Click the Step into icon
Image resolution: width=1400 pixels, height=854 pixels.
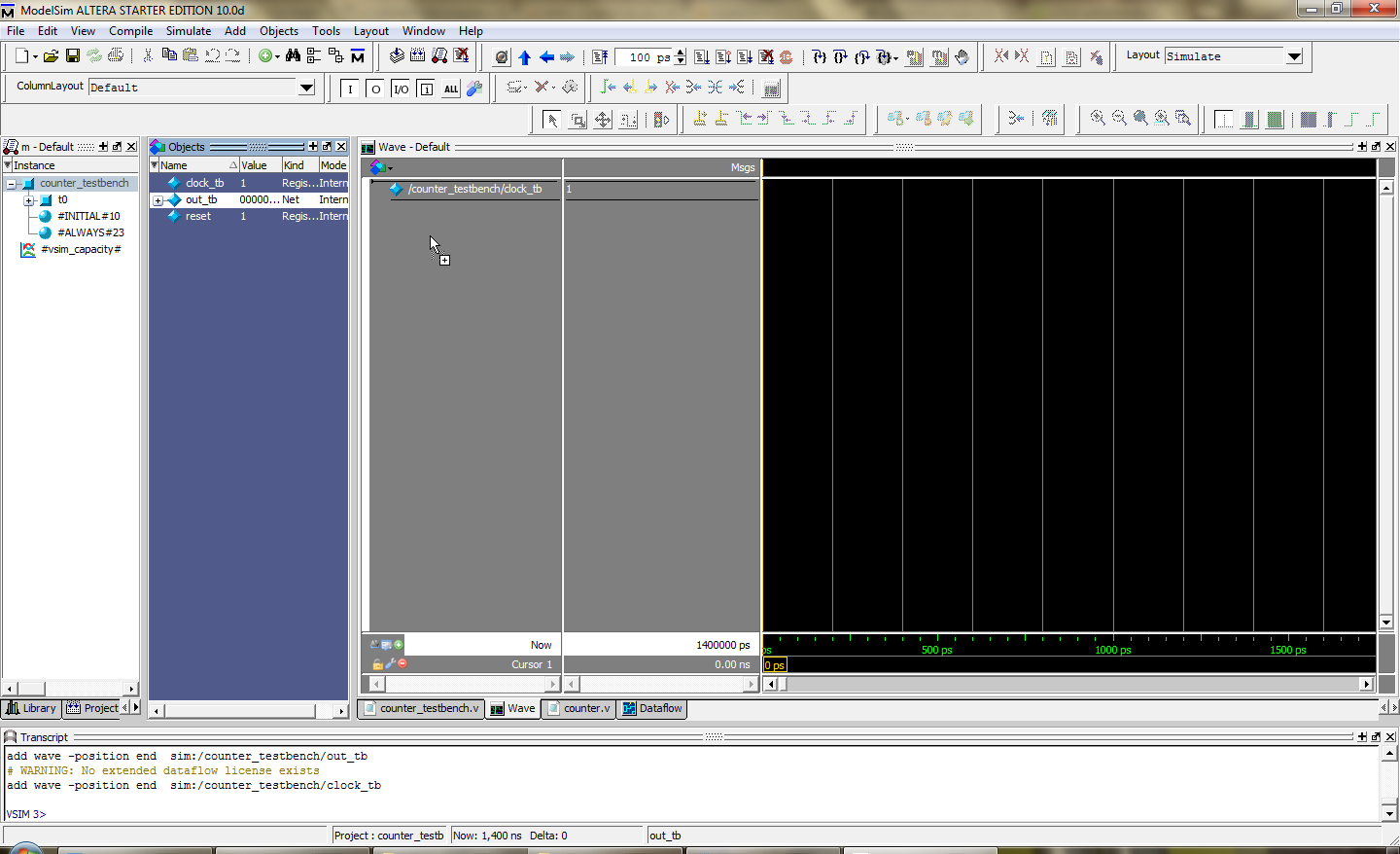coord(820,57)
